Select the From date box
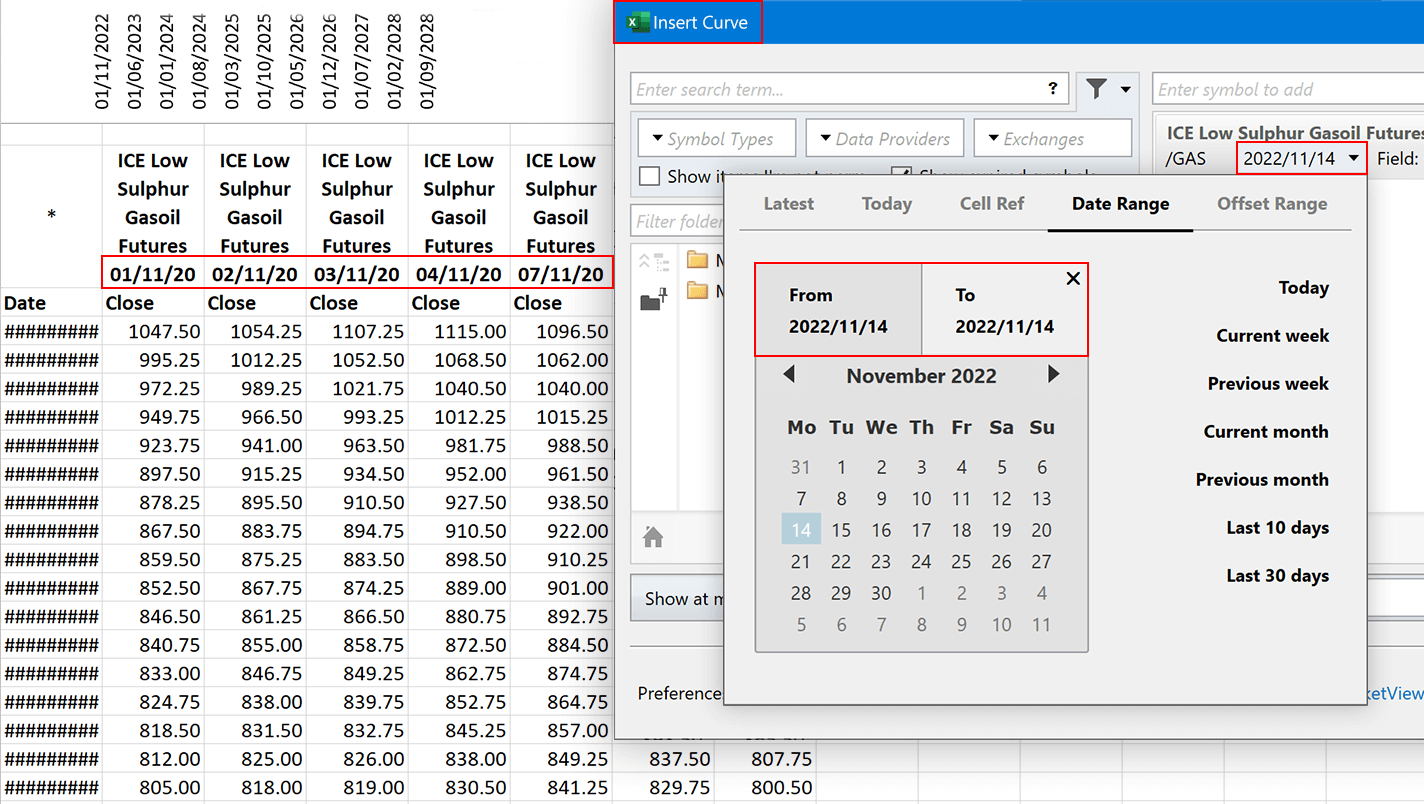The width and height of the screenshot is (1424, 804). pyautogui.click(x=838, y=310)
